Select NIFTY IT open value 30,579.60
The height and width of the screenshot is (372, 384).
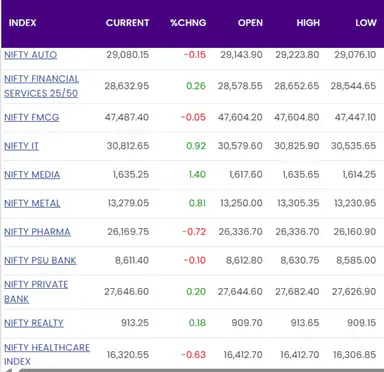pos(240,146)
